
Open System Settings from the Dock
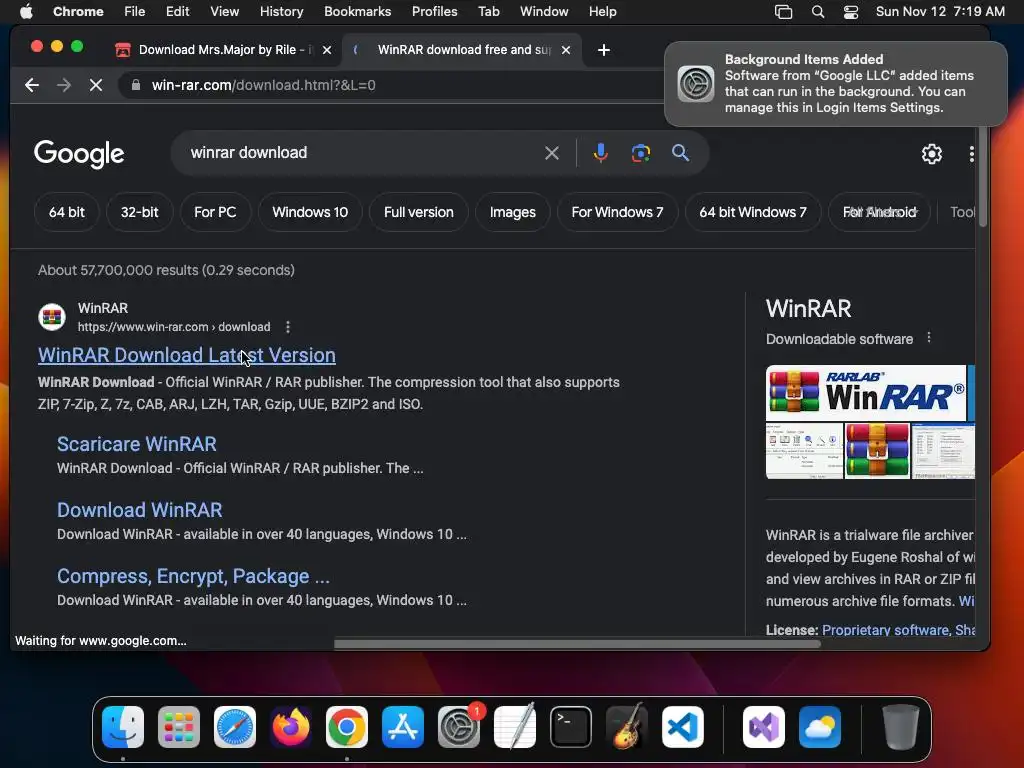[x=459, y=726]
